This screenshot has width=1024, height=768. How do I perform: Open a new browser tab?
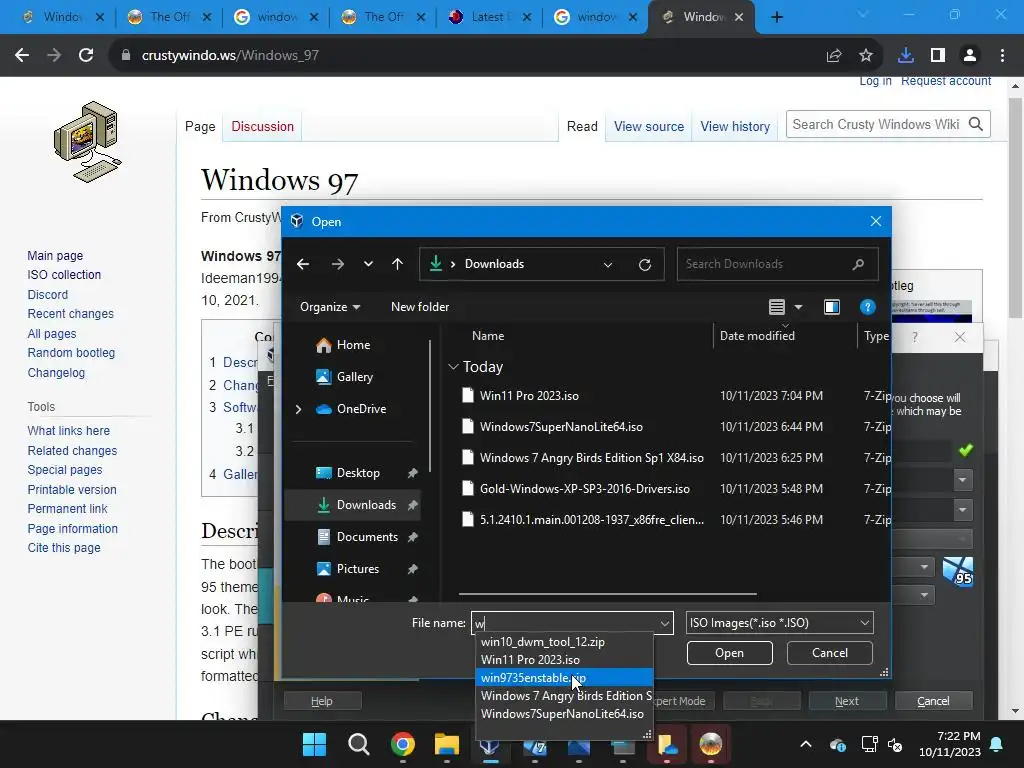click(x=776, y=17)
